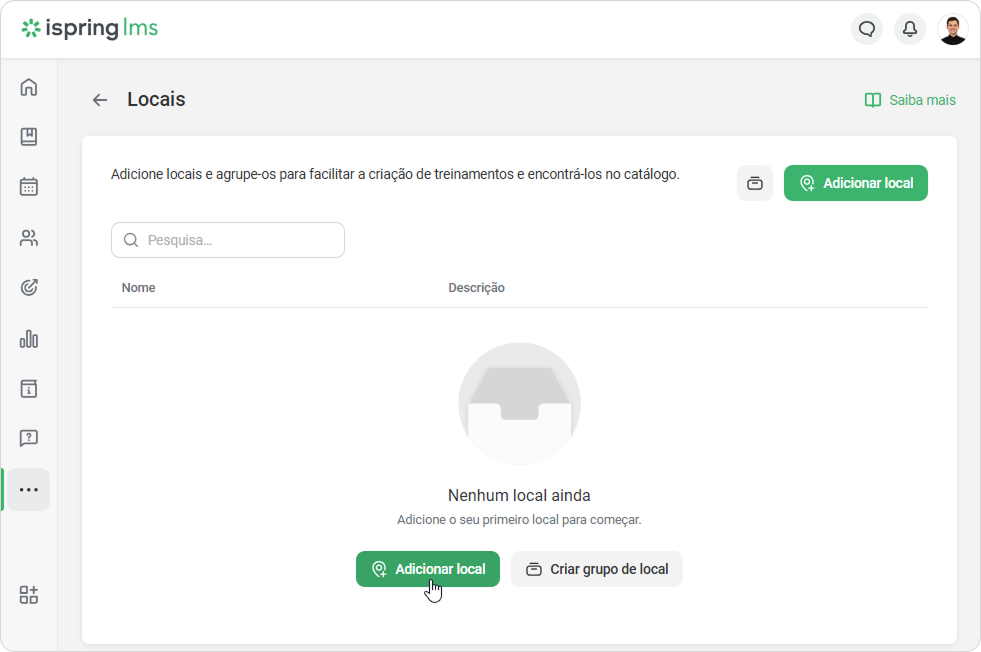Open the bar chart reports icon
Screen dimensions: 981x652
tap(29, 339)
